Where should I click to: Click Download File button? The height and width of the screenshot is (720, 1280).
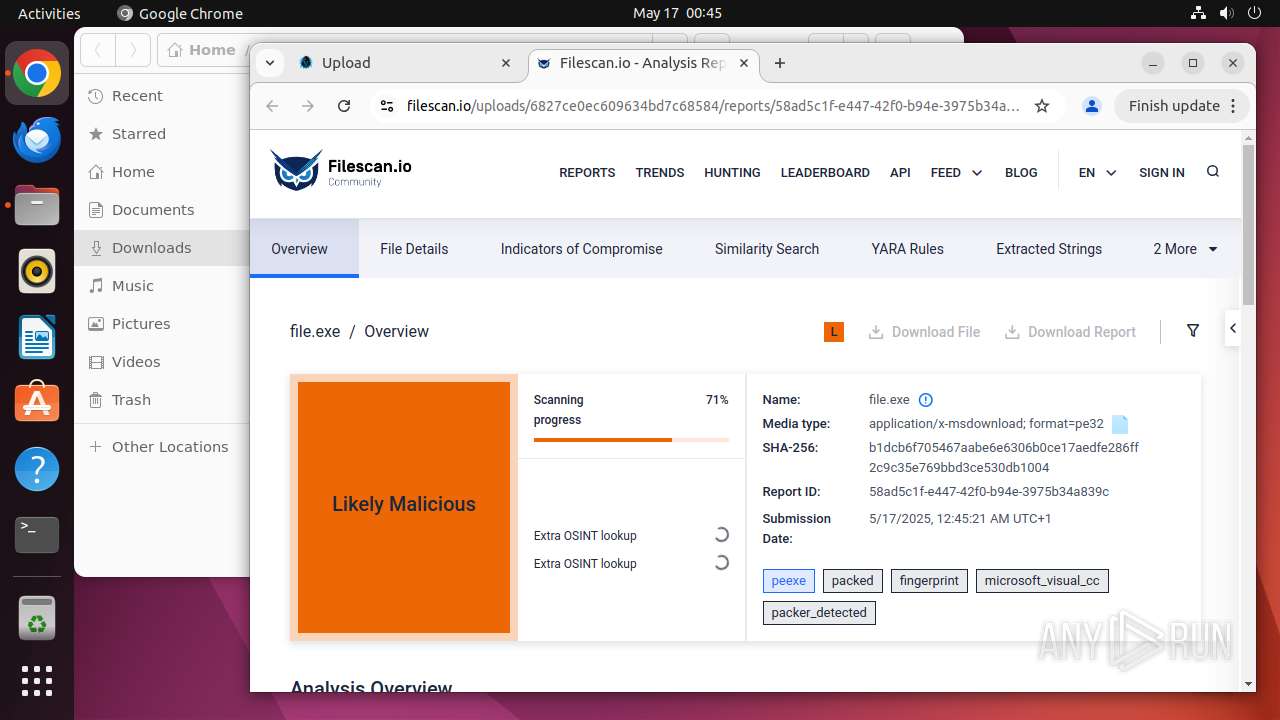924,332
